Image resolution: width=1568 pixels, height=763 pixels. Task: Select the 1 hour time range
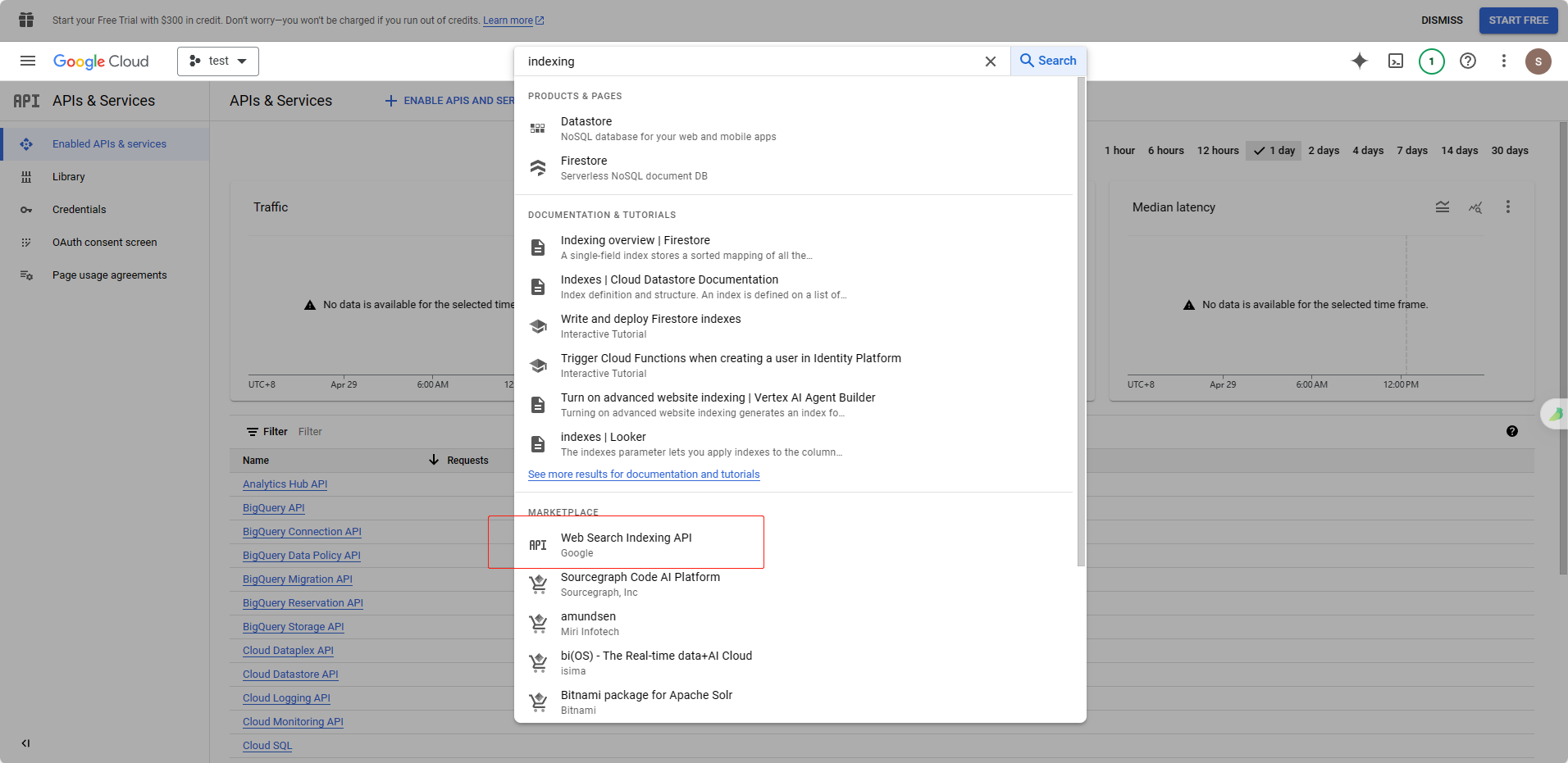1119,151
